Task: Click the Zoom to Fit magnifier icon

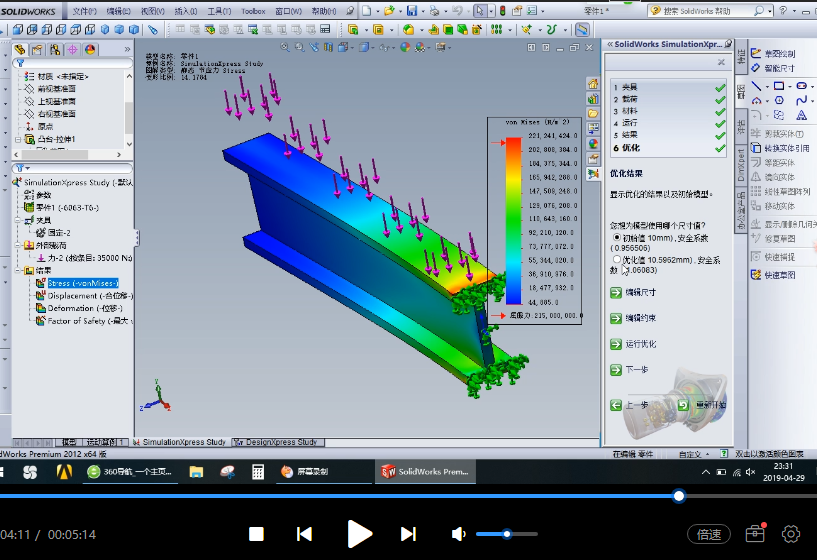Action: click(x=285, y=47)
